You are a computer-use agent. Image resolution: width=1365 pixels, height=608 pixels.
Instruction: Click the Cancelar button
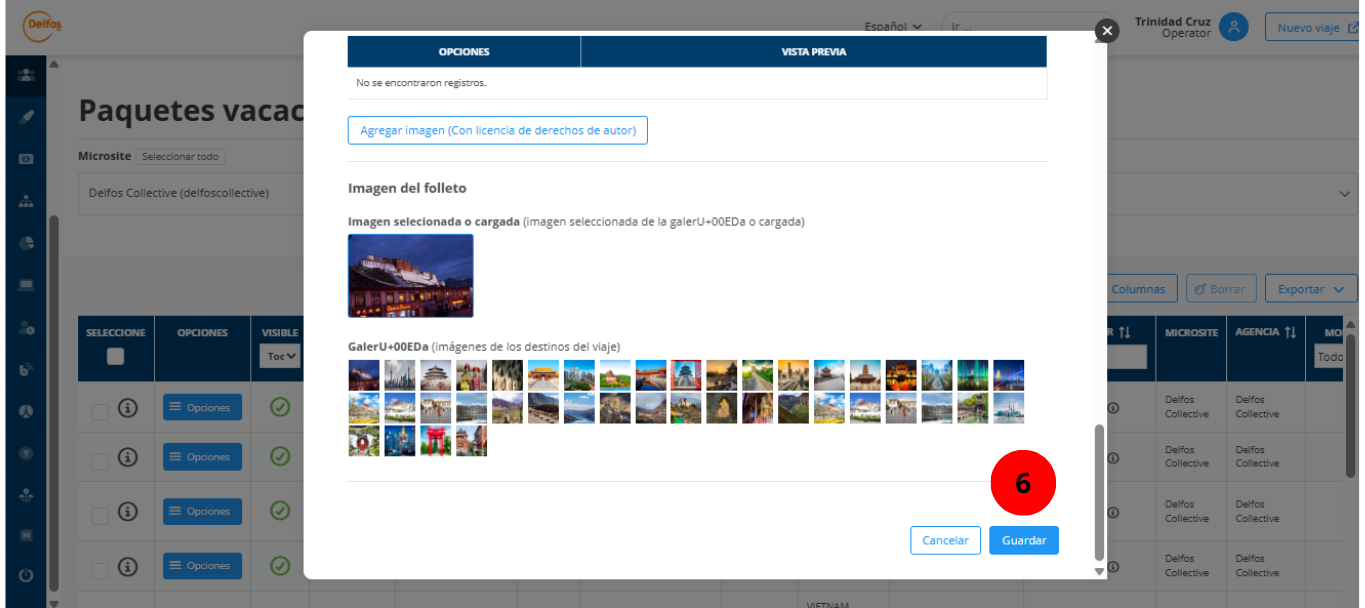click(945, 540)
